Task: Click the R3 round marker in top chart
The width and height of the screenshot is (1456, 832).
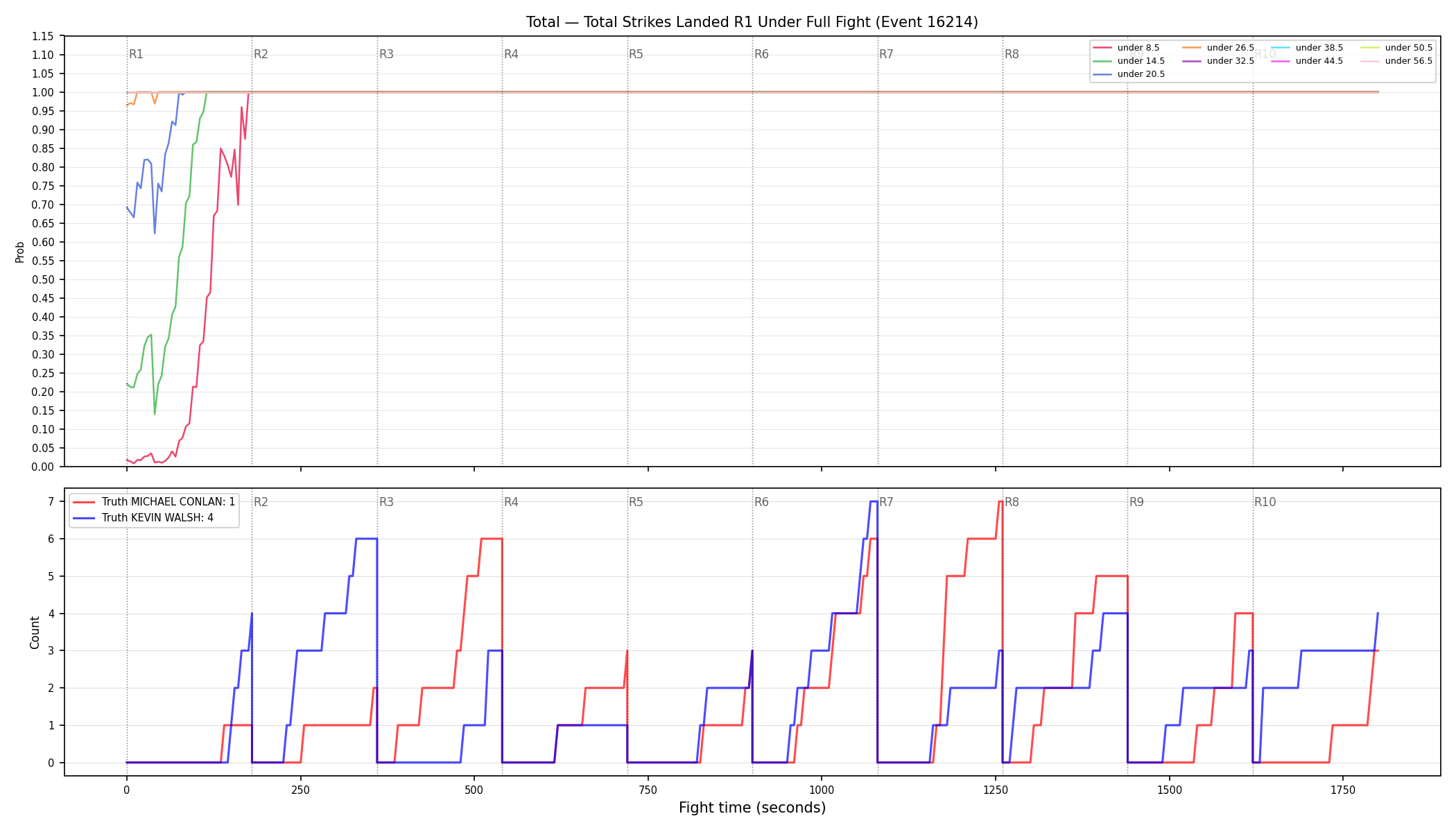Action: click(x=386, y=54)
